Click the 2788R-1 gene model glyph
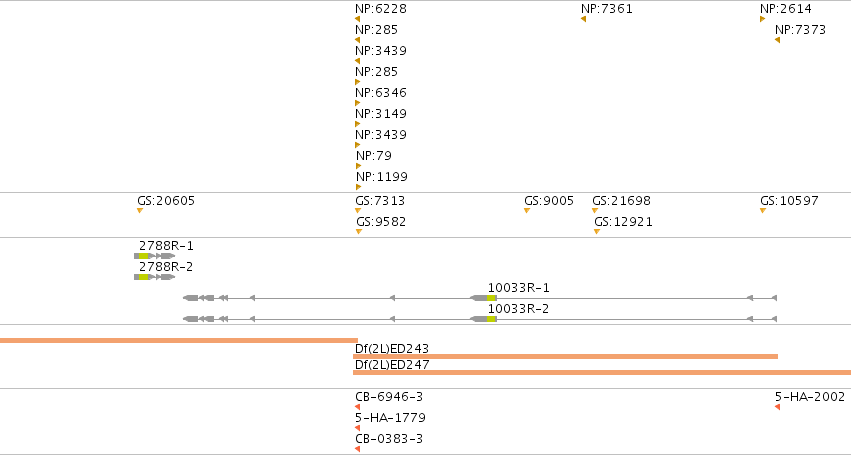The height and width of the screenshot is (455, 851). (155, 256)
